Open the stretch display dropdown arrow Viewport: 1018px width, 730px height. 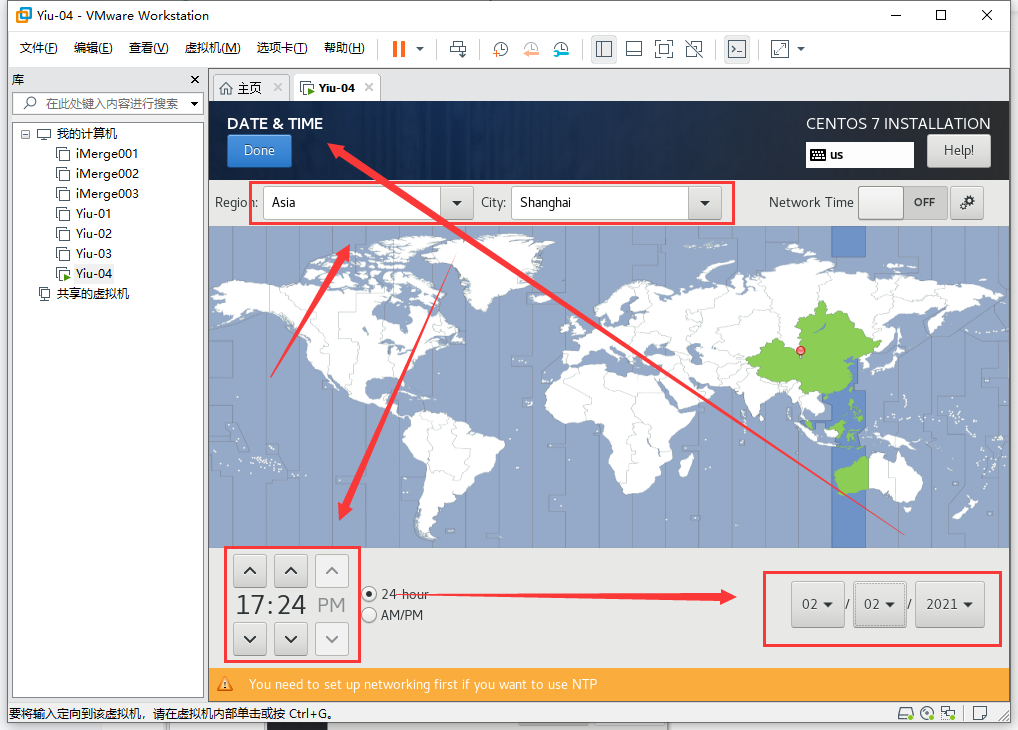click(801, 49)
